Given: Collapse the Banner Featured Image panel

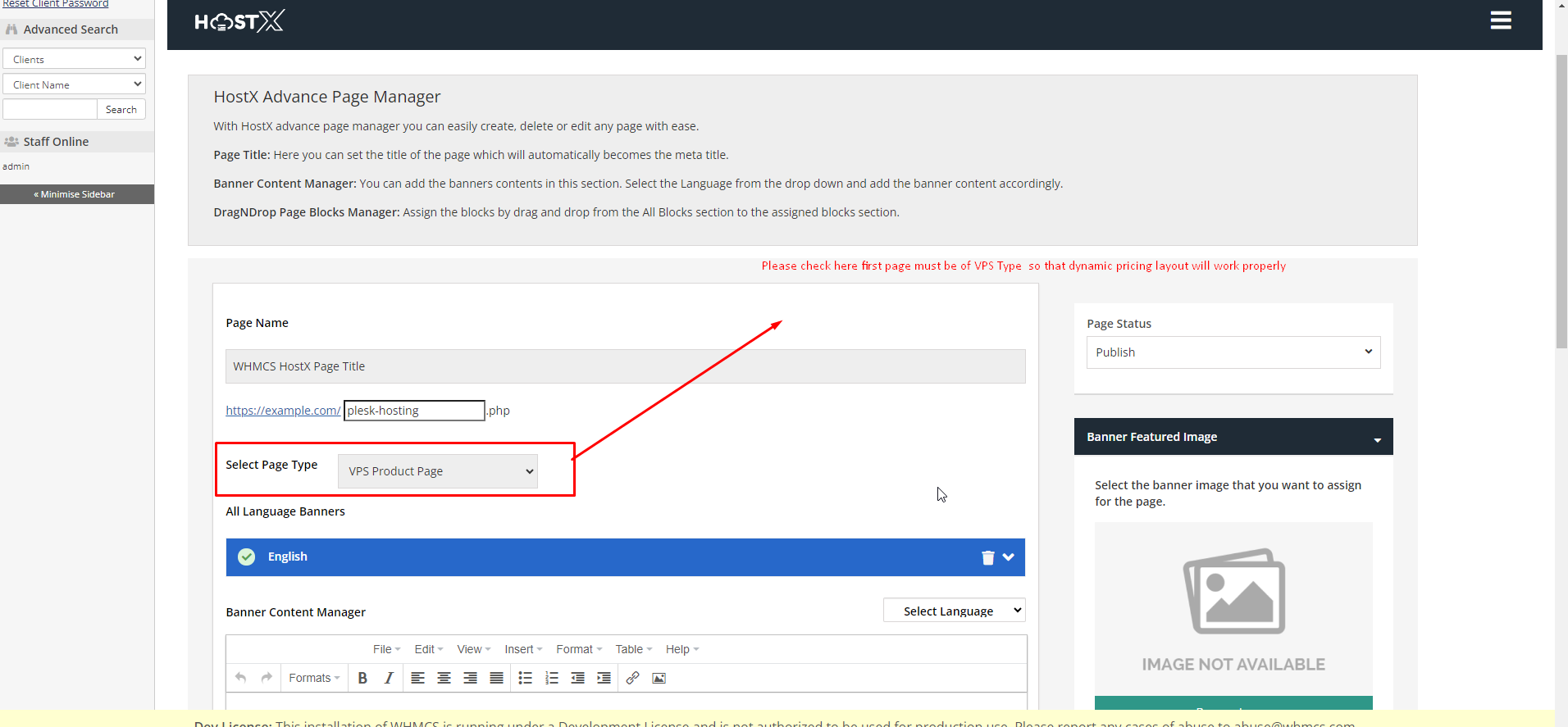Looking at the screenshot, I should click(x=1377, y=438).
